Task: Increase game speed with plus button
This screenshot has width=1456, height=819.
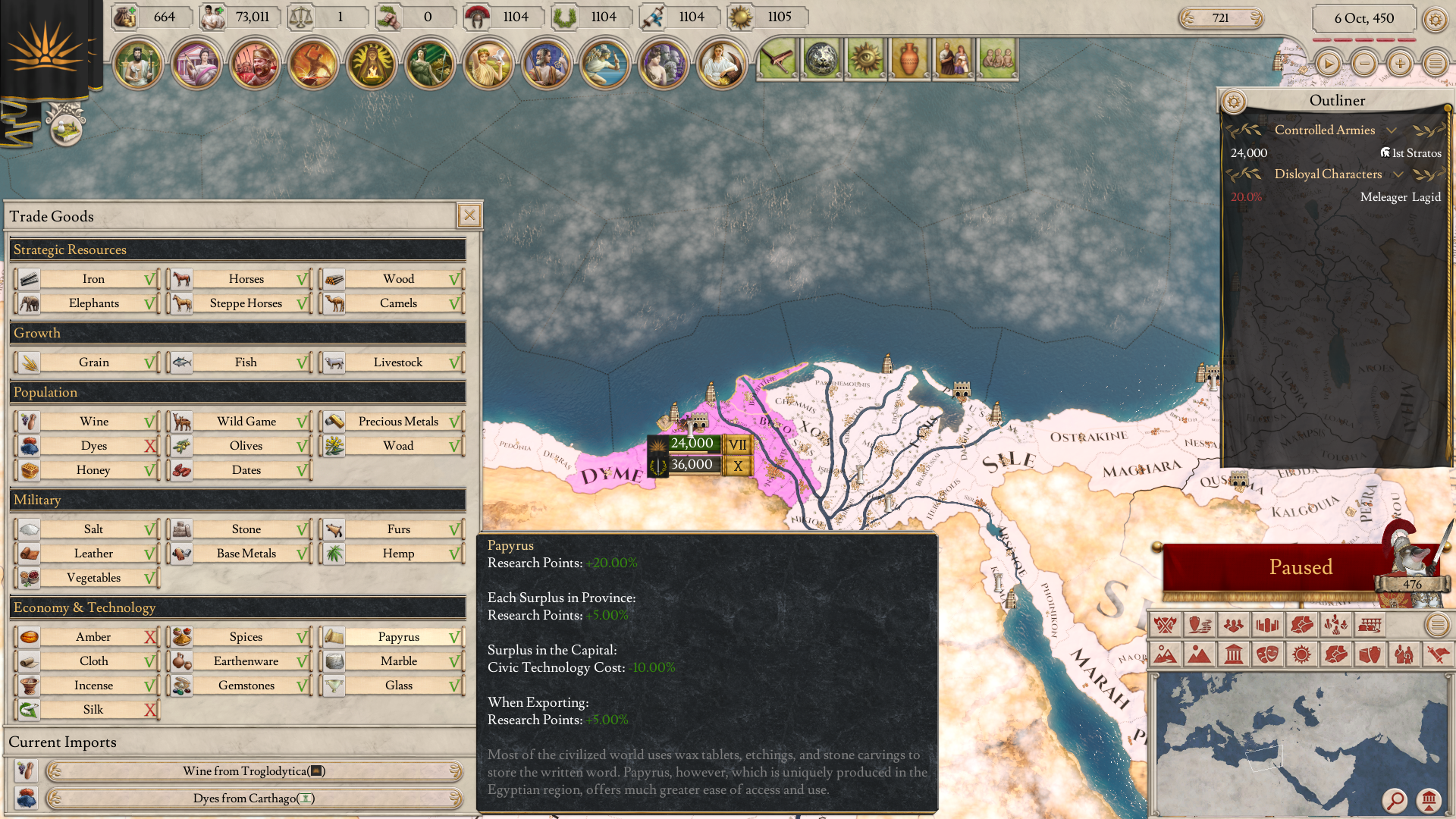Action: click(x=1399, y=64)
